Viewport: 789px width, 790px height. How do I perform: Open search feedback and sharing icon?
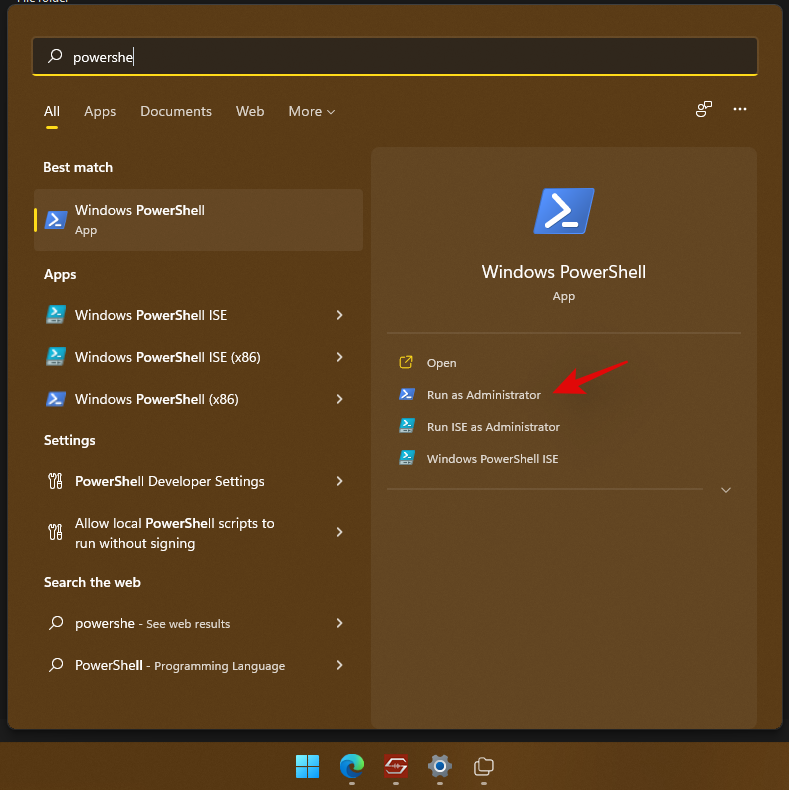point(704,109)
